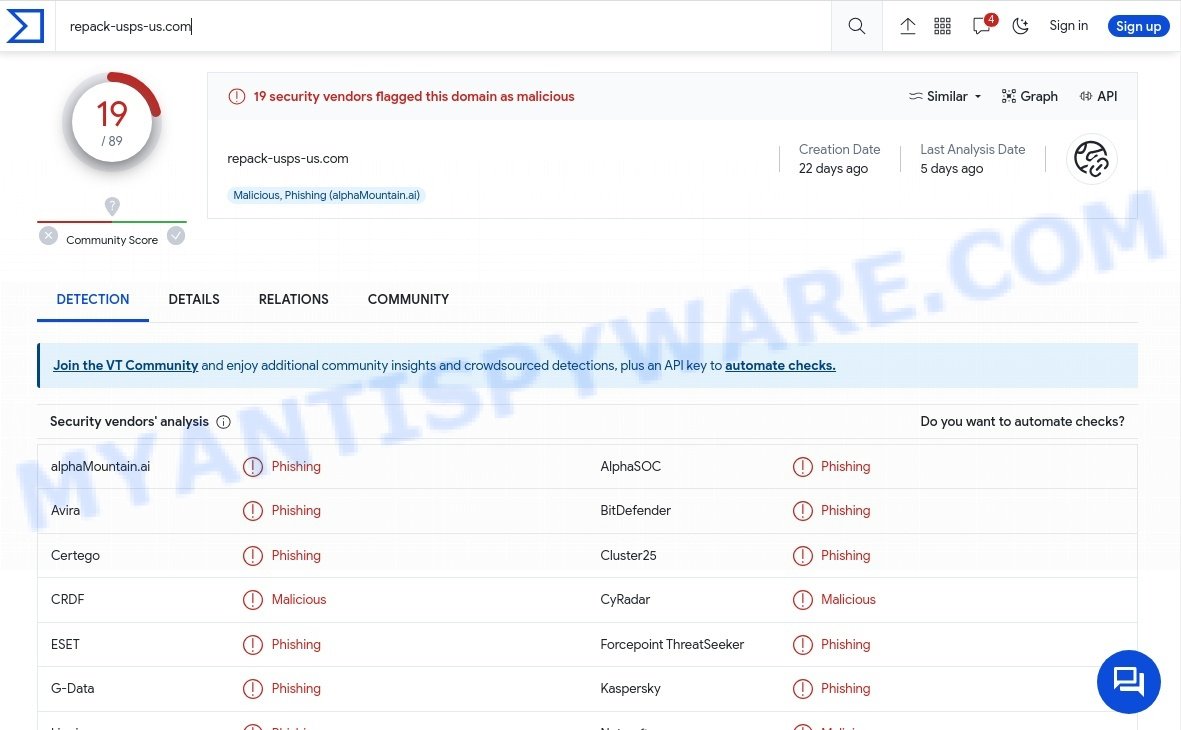This screenshot has width=1181, height=730.
Task: Click the Certego phishing alert icon
Action: (x=253, y=556)
